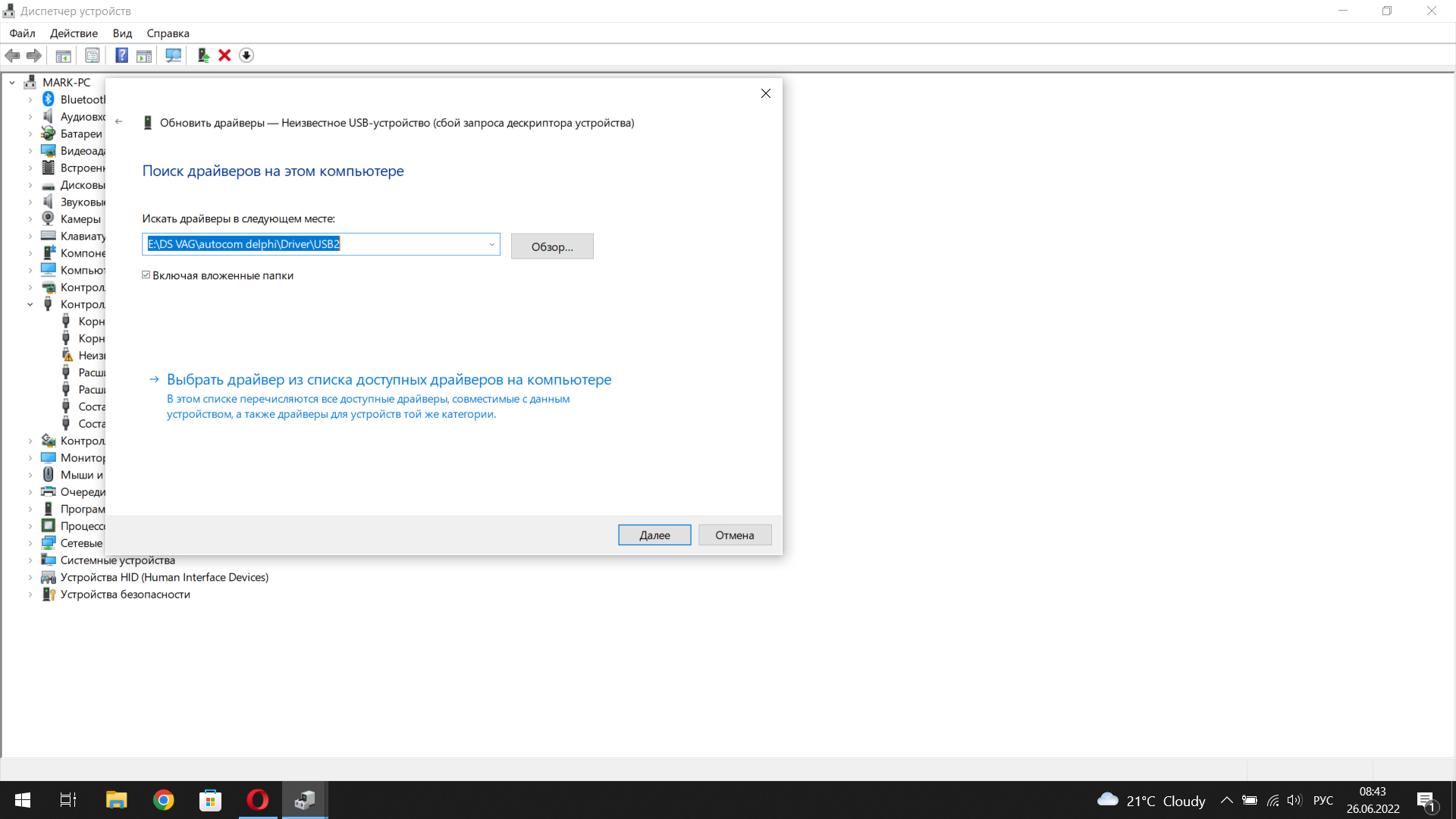Click the red X uninstall device icon
The height and width of the screenshot is (819, 1456).
click(x=224, y=55)
